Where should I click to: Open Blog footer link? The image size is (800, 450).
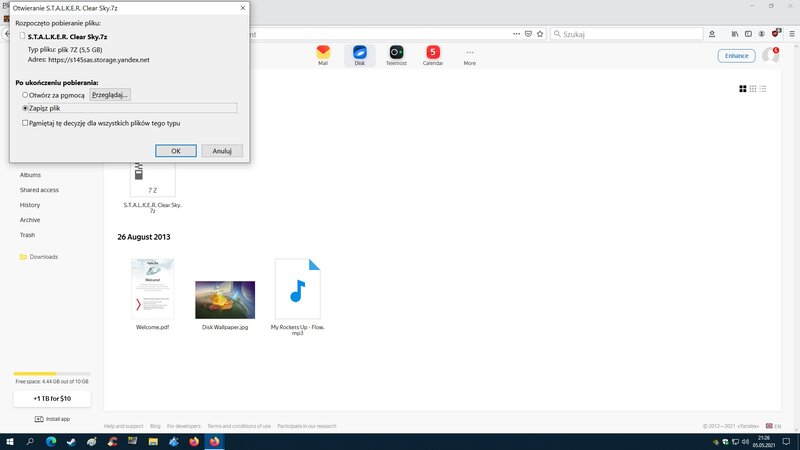[155, 426]
